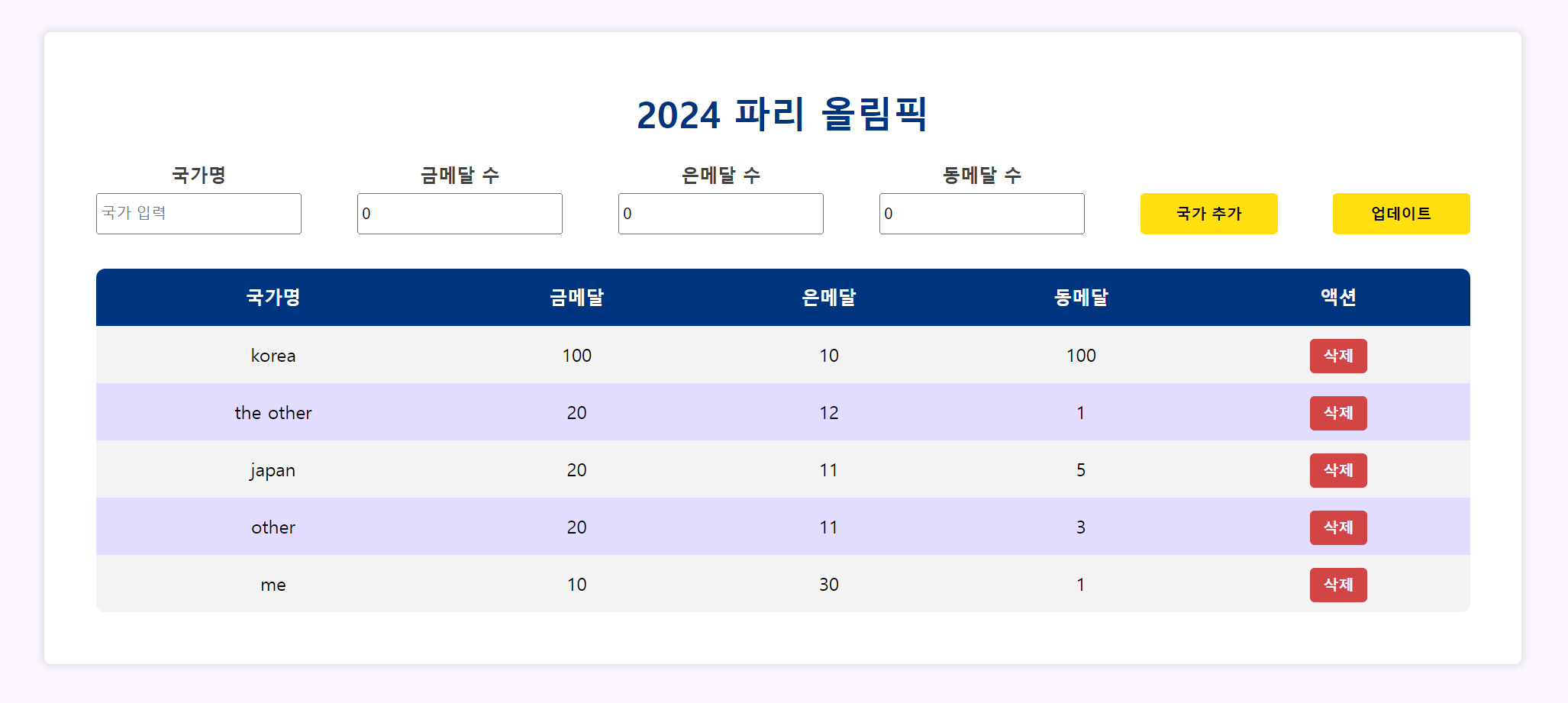The width and height of the screenshot is (1568, 703).
Task: Delete the korea row with 삭제
Action: point(1338,356)
